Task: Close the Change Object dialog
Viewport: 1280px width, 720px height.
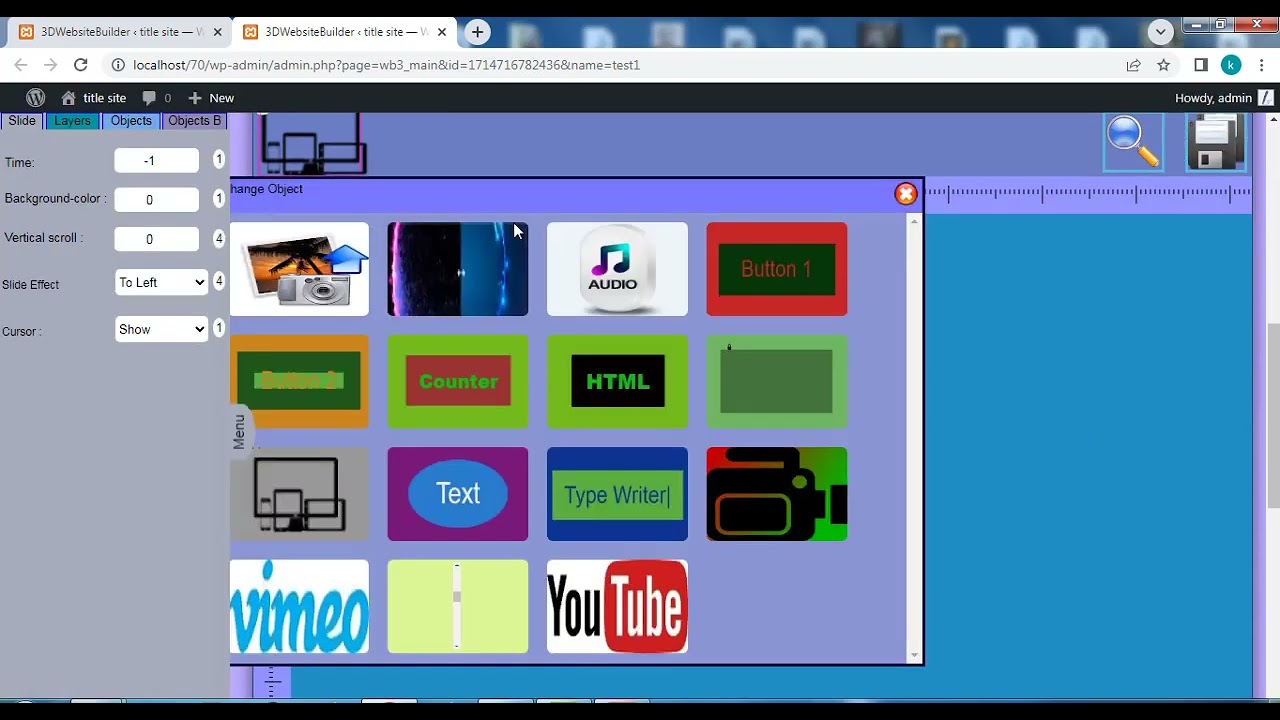Action: [x=906, y=194]
